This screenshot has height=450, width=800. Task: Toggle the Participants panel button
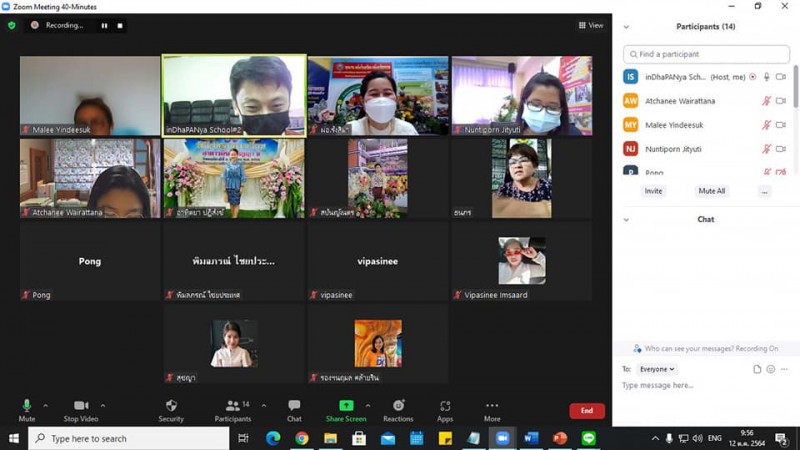(x=233, y=411)
